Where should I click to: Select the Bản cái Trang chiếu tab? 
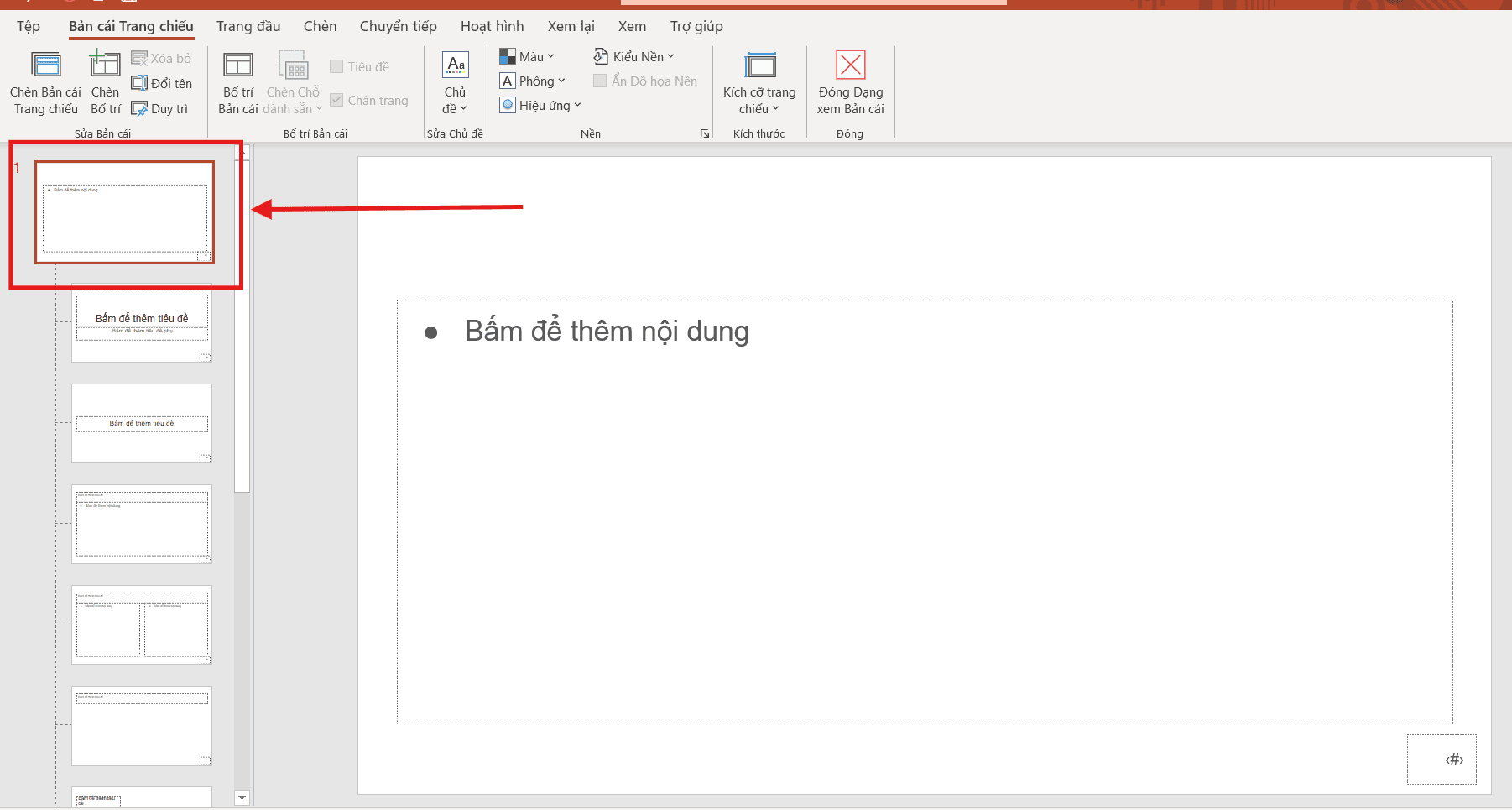point(131,26)
